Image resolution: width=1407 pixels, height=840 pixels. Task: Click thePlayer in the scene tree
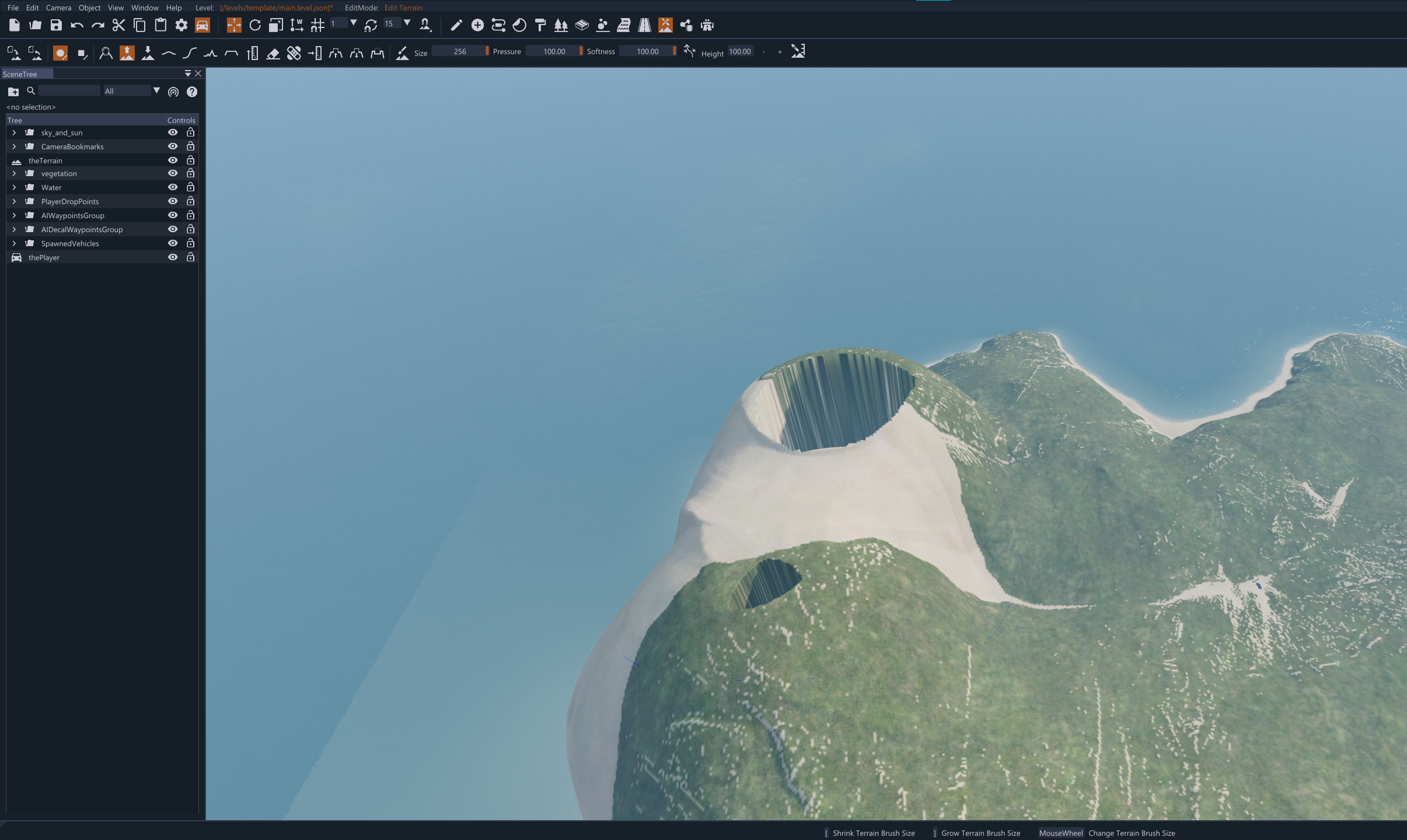44,257
